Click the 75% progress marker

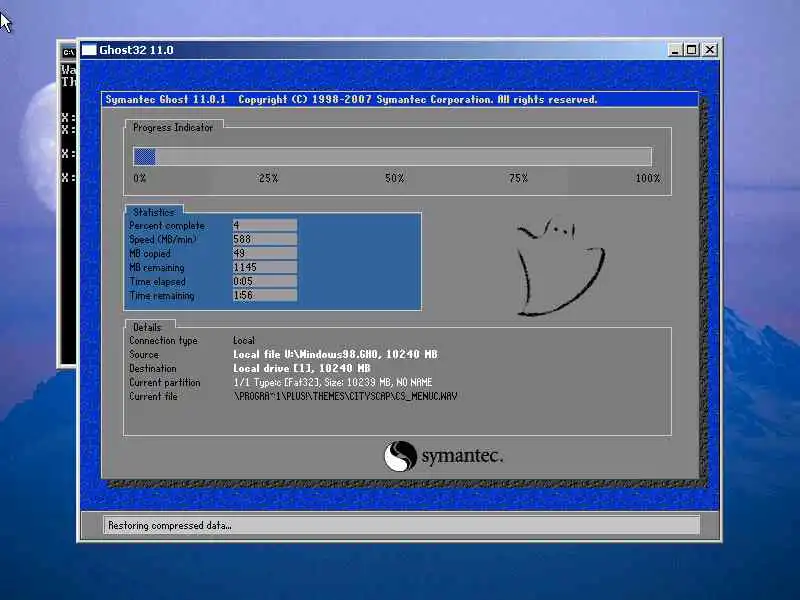pos(518,178)
